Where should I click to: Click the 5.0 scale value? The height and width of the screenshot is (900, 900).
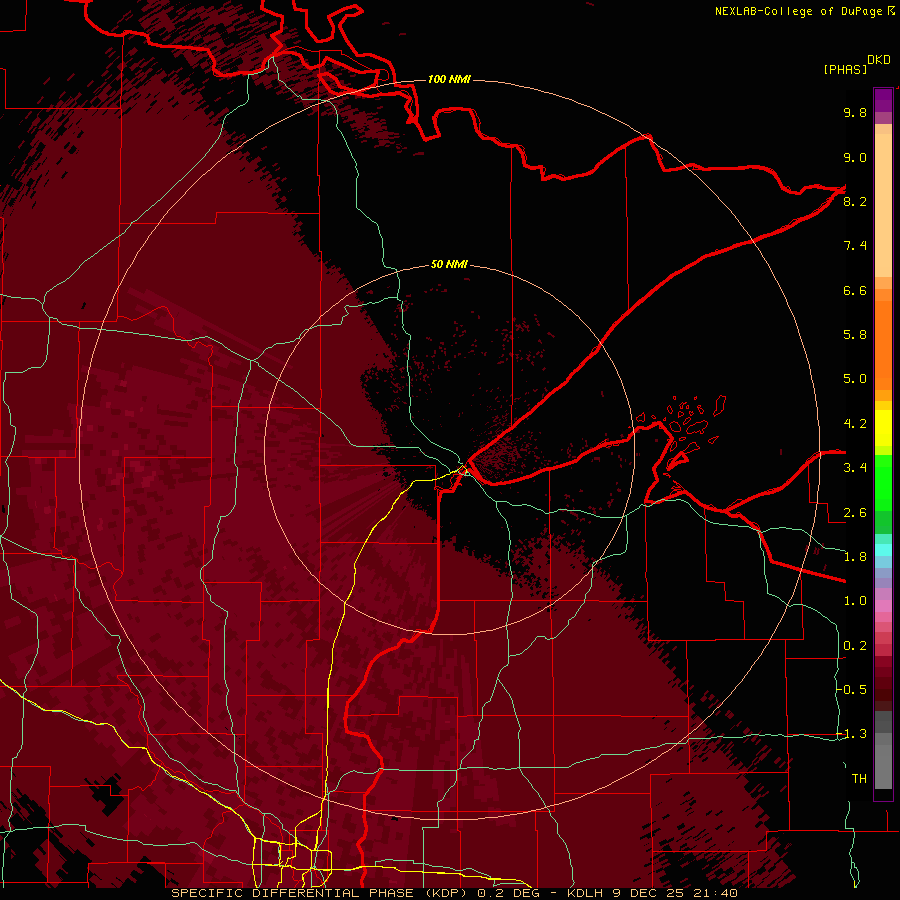[855, 379]
